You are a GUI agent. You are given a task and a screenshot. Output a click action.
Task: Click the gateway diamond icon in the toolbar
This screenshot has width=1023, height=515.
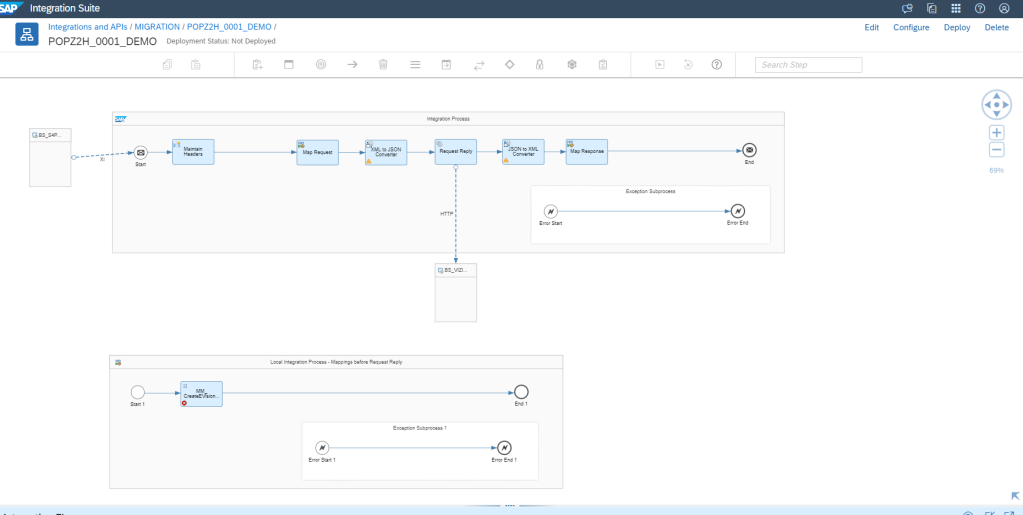(x=509, y=64)
